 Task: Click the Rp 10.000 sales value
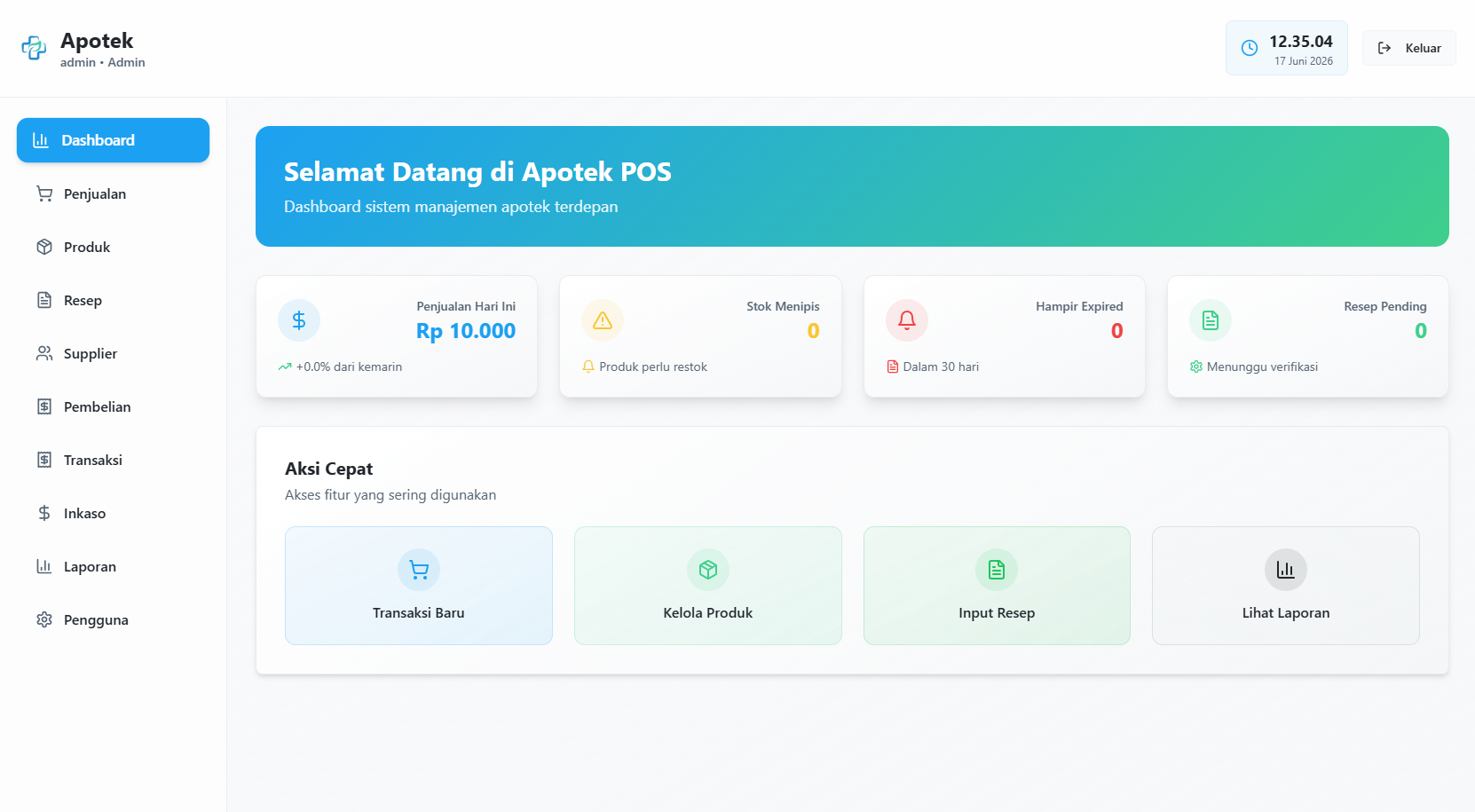(466, 331)
